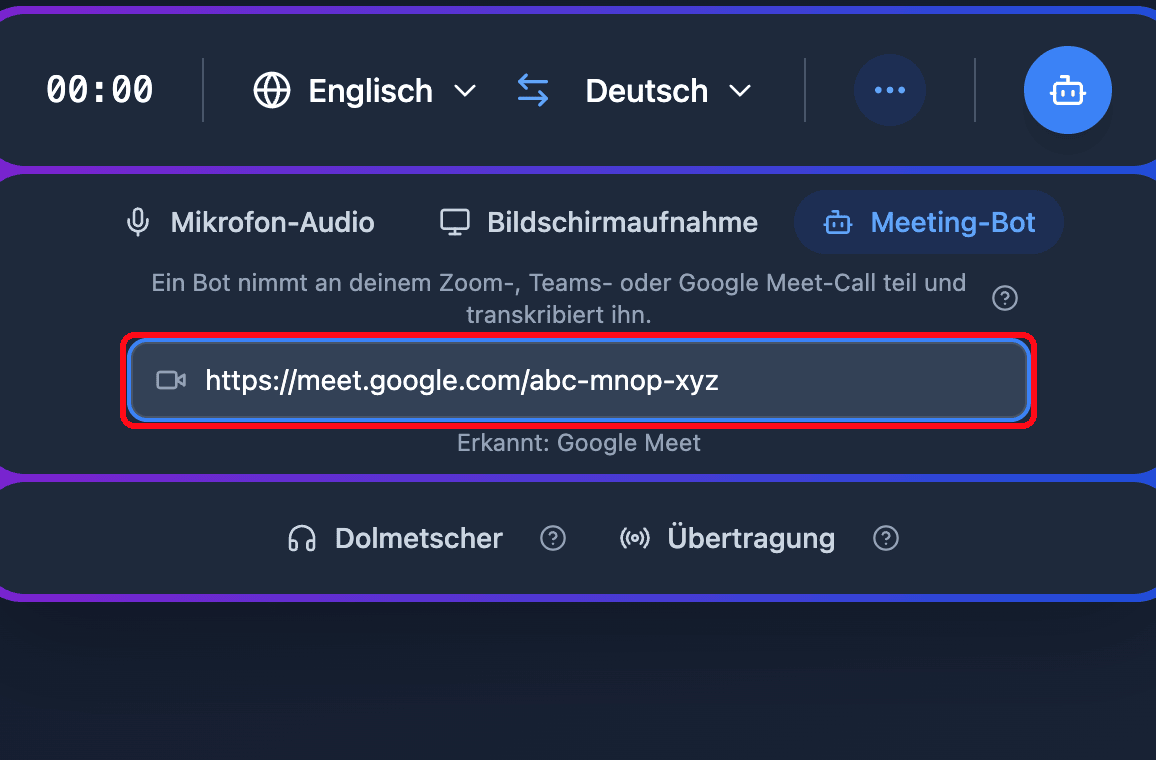This screenshot has width=1156, height=760.
Task: Click the blue Meeting-Bot start button
Action: 1067,90
